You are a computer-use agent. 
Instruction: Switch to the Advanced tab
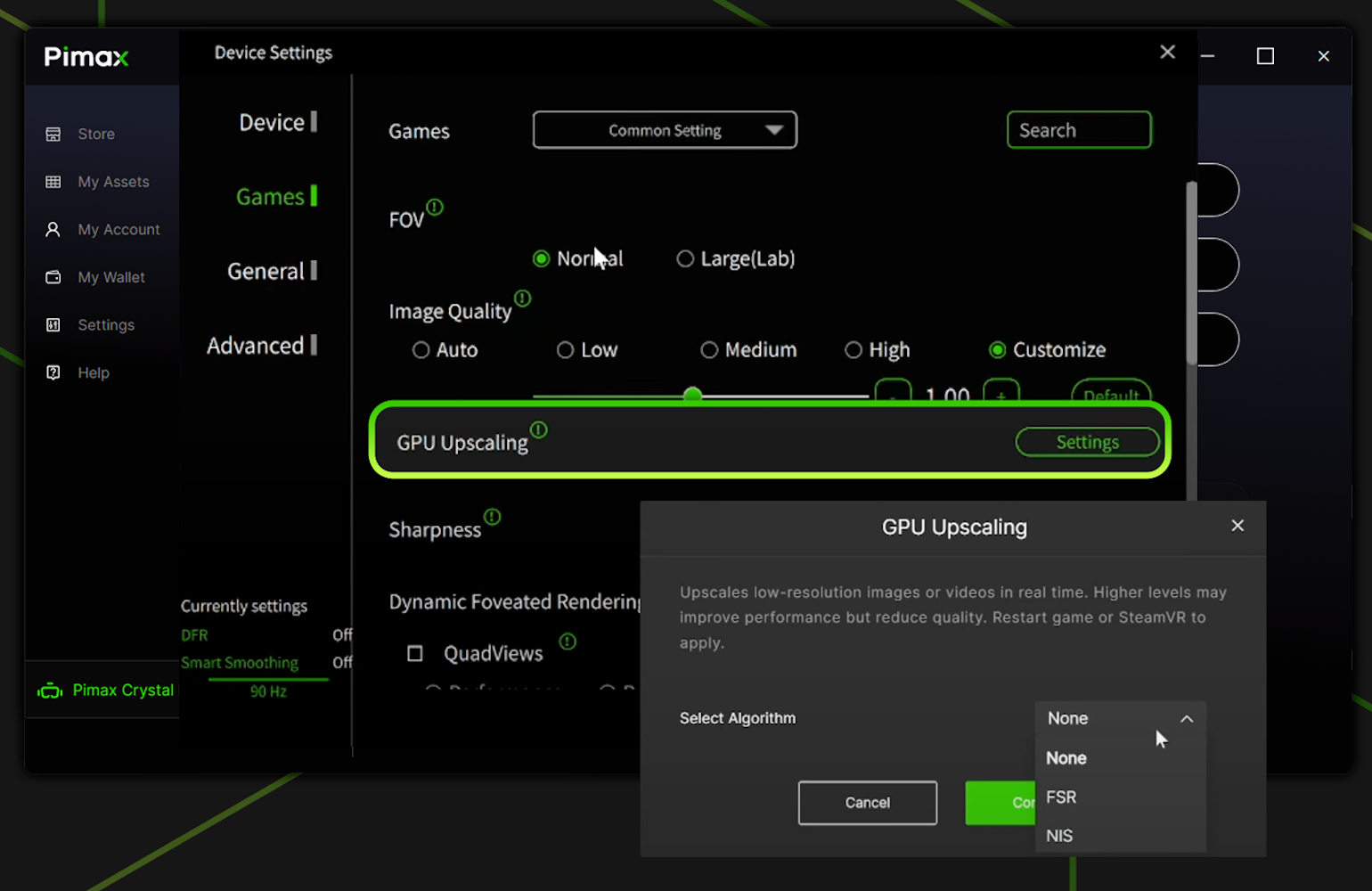(261, 346)
